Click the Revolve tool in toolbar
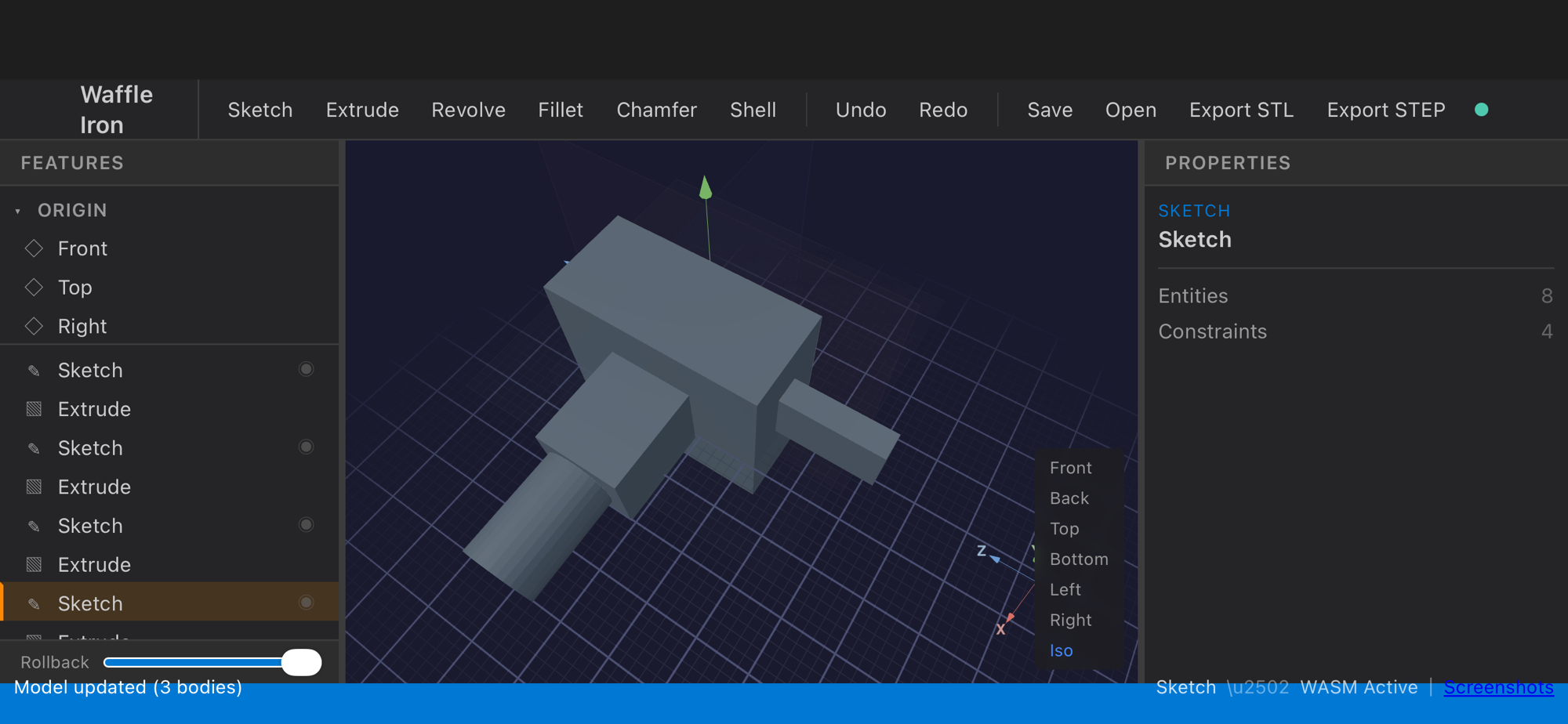This screenshot has height=724, width=1568. (468, 110)
